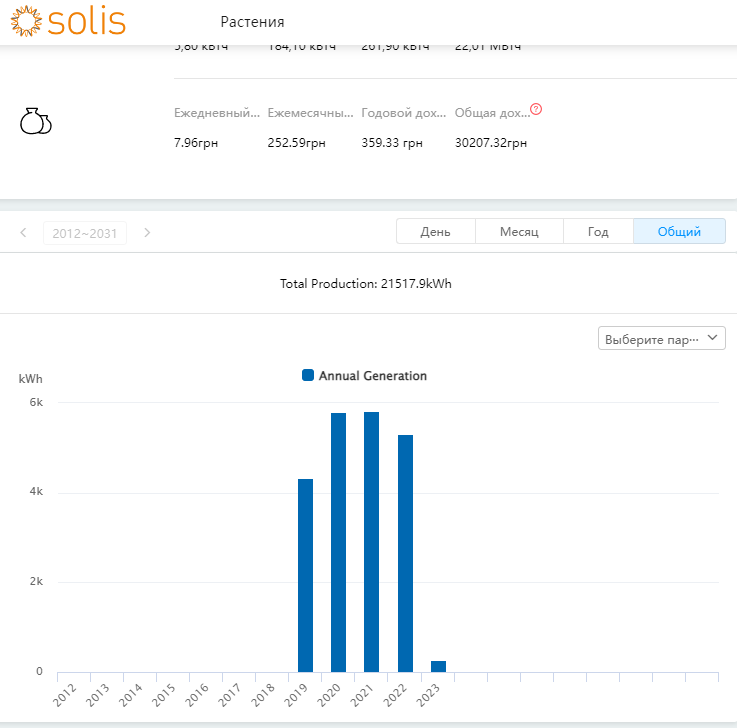737x728 pixels.
Task: Open the 2012~2031 date range picker
Action: pos(85,233)
